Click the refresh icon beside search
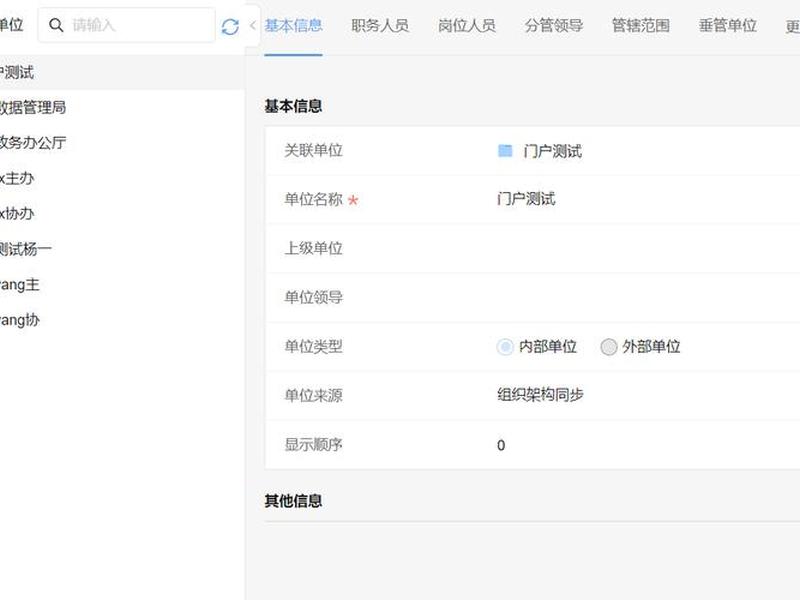The image size is (800, 600). tap(230, 26)
